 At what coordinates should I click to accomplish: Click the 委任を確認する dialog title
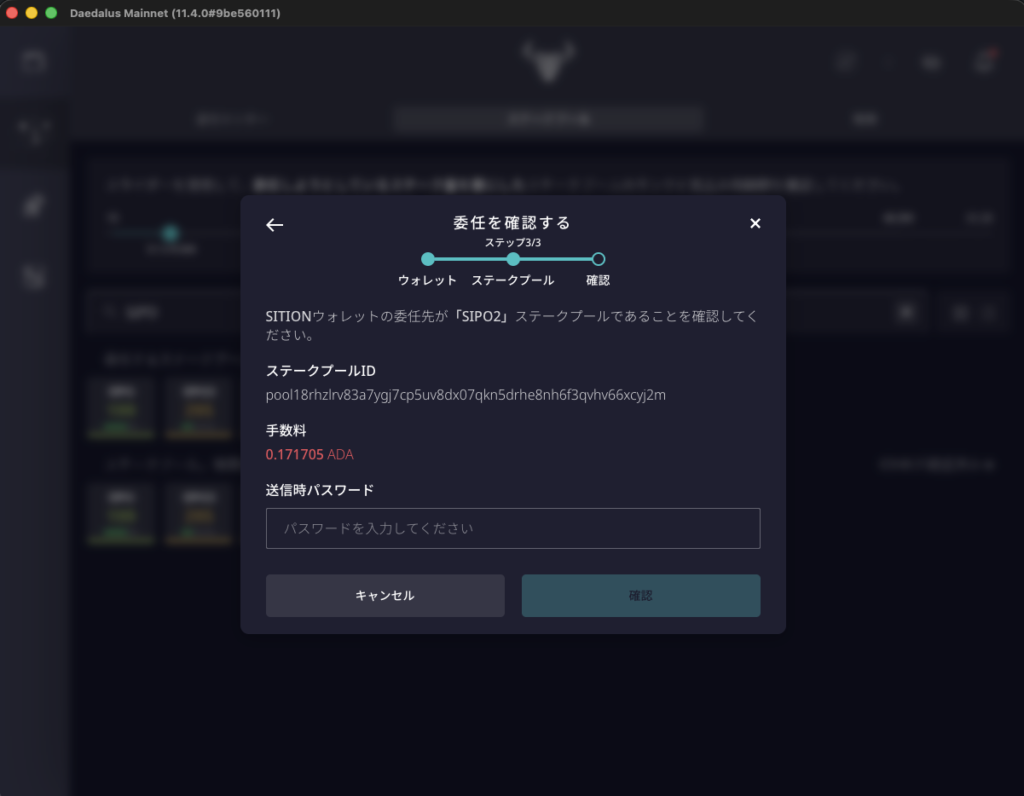click(513, 223)
